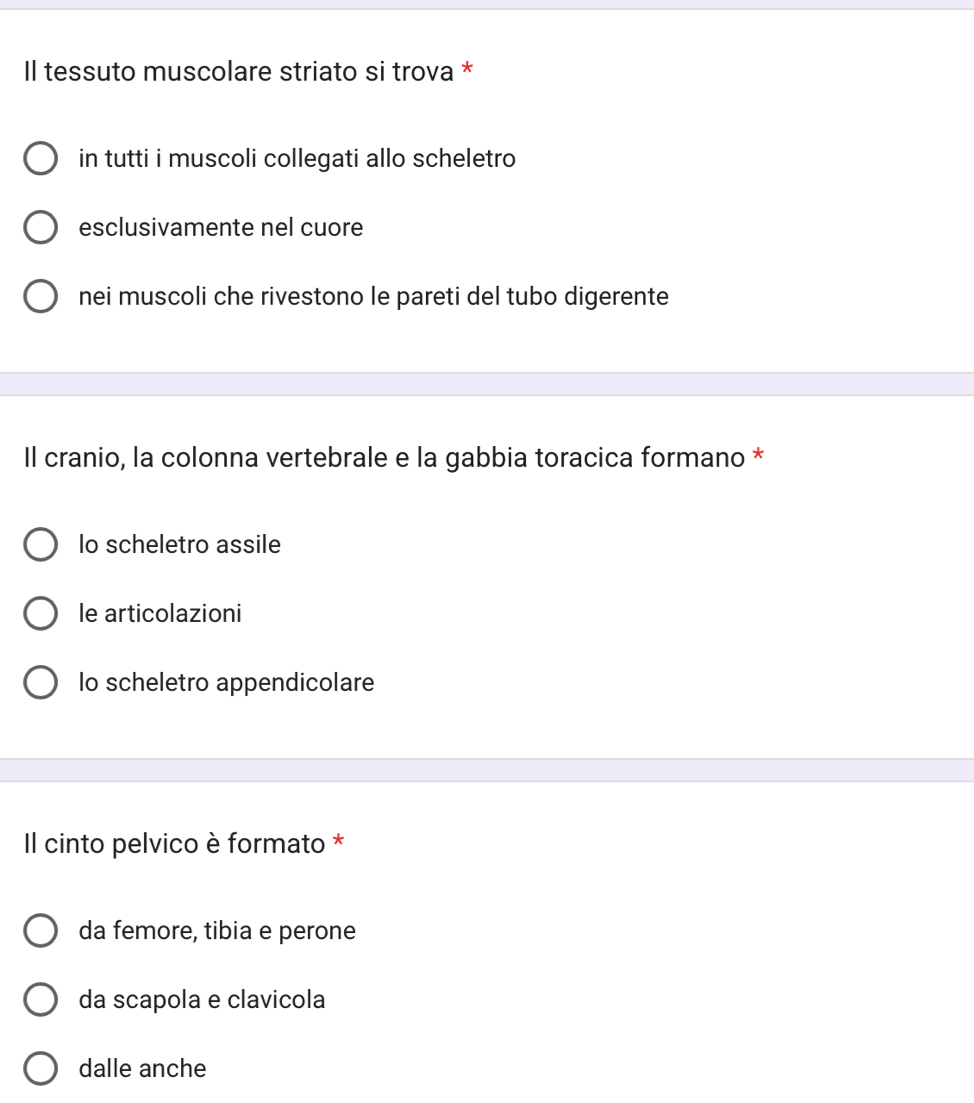
Task: Tick the 'da scapola e clavicola' radio circle
Action: [x=41, y=1000]
